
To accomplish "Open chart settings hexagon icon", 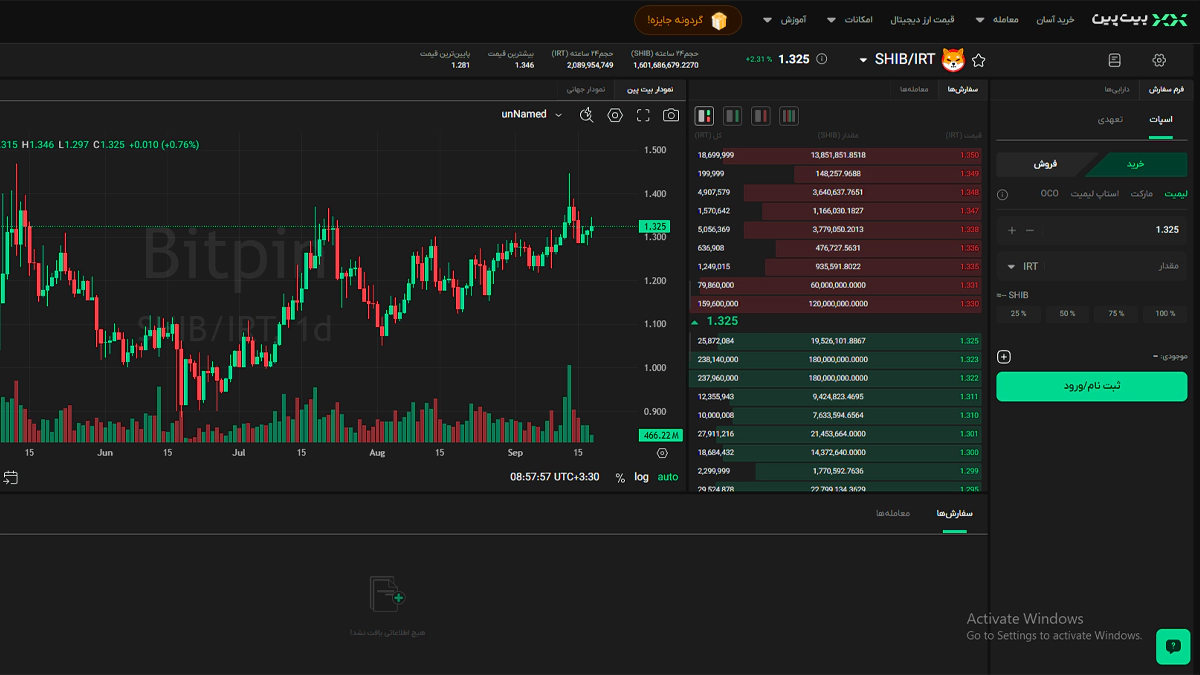I will click(615, 115).
